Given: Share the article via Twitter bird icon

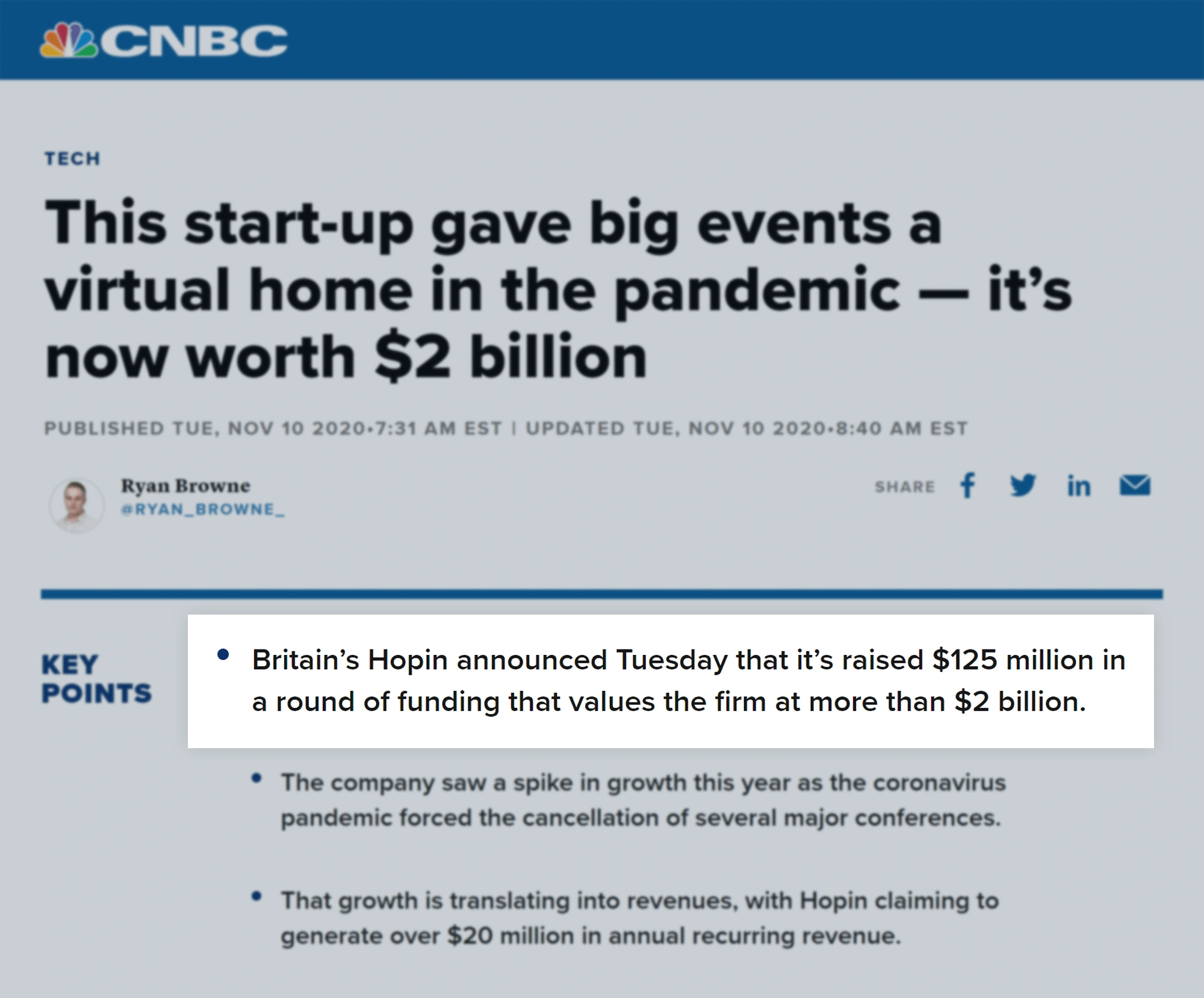Looking at the screenshot, I should (x=1023, y=485).
